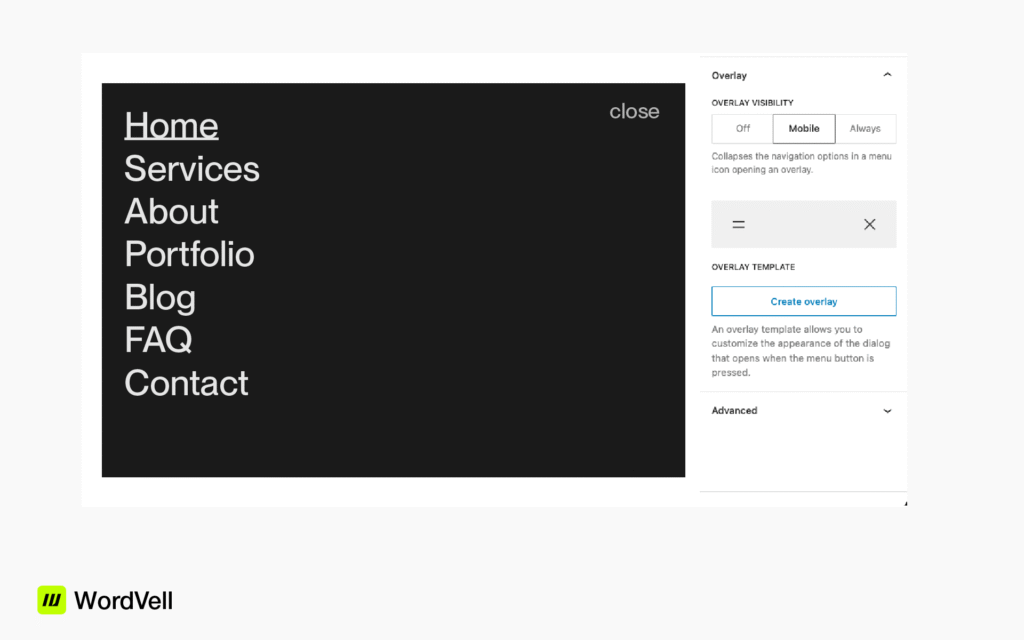The width and height of the screenshot is (1024, 640).
Task: Click the hamburger menu icon in the preview
Action: pos(738,224)
